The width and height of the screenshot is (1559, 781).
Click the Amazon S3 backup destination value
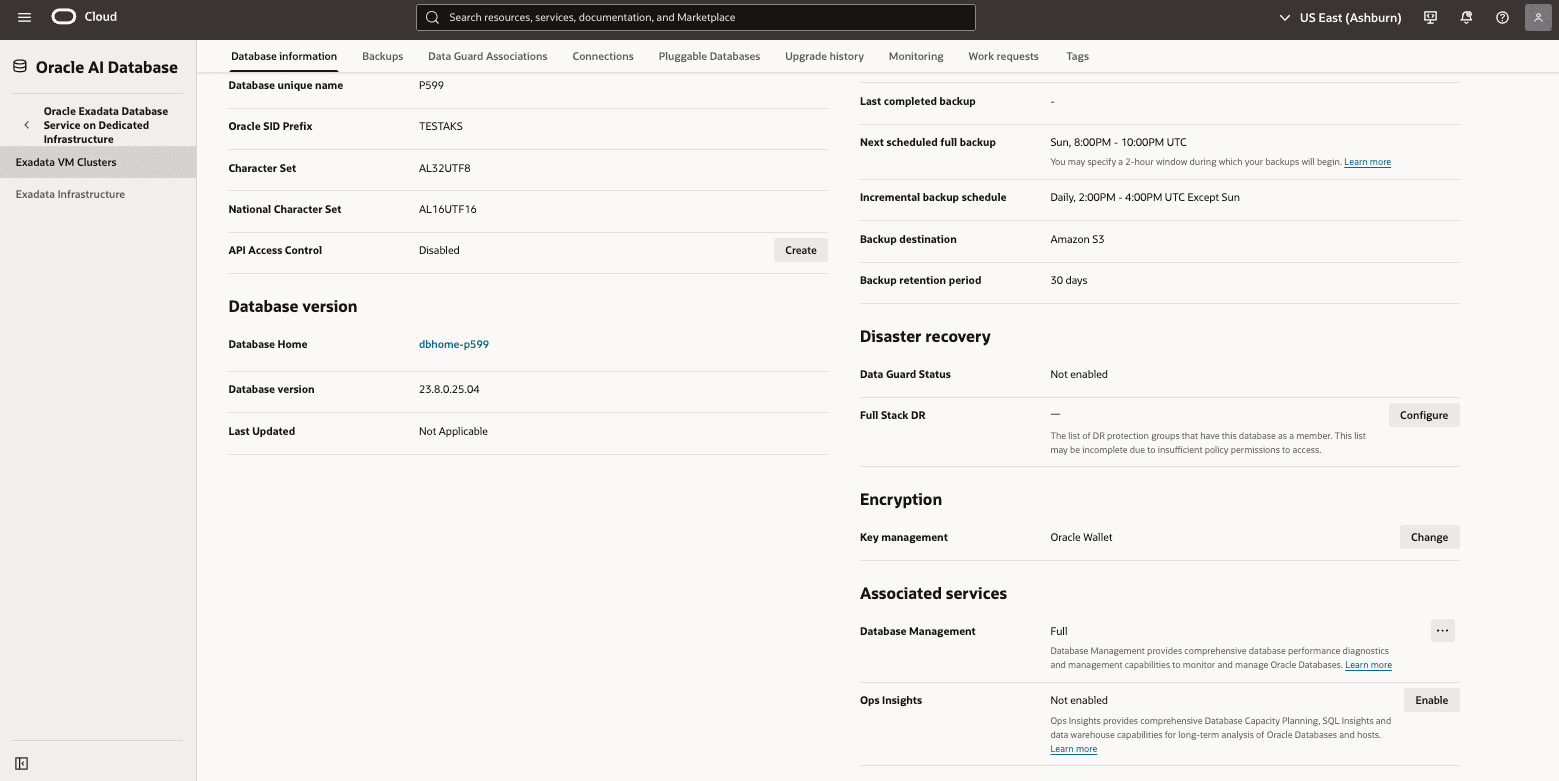point(1077,239)
